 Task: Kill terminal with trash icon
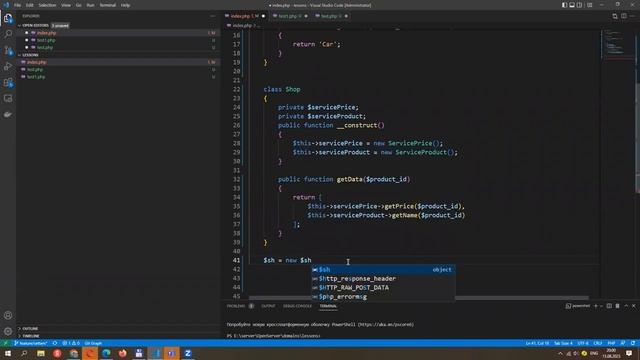(617, 306)
